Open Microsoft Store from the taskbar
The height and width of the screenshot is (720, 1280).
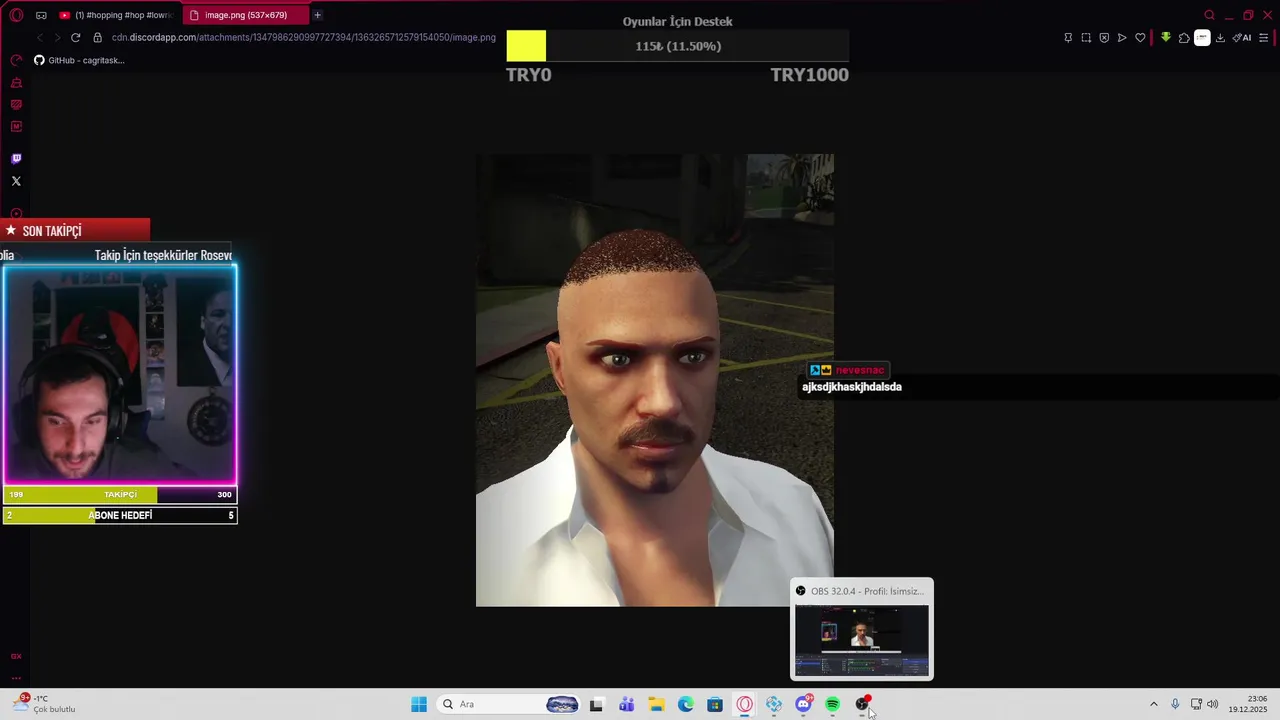pos(715,704)
